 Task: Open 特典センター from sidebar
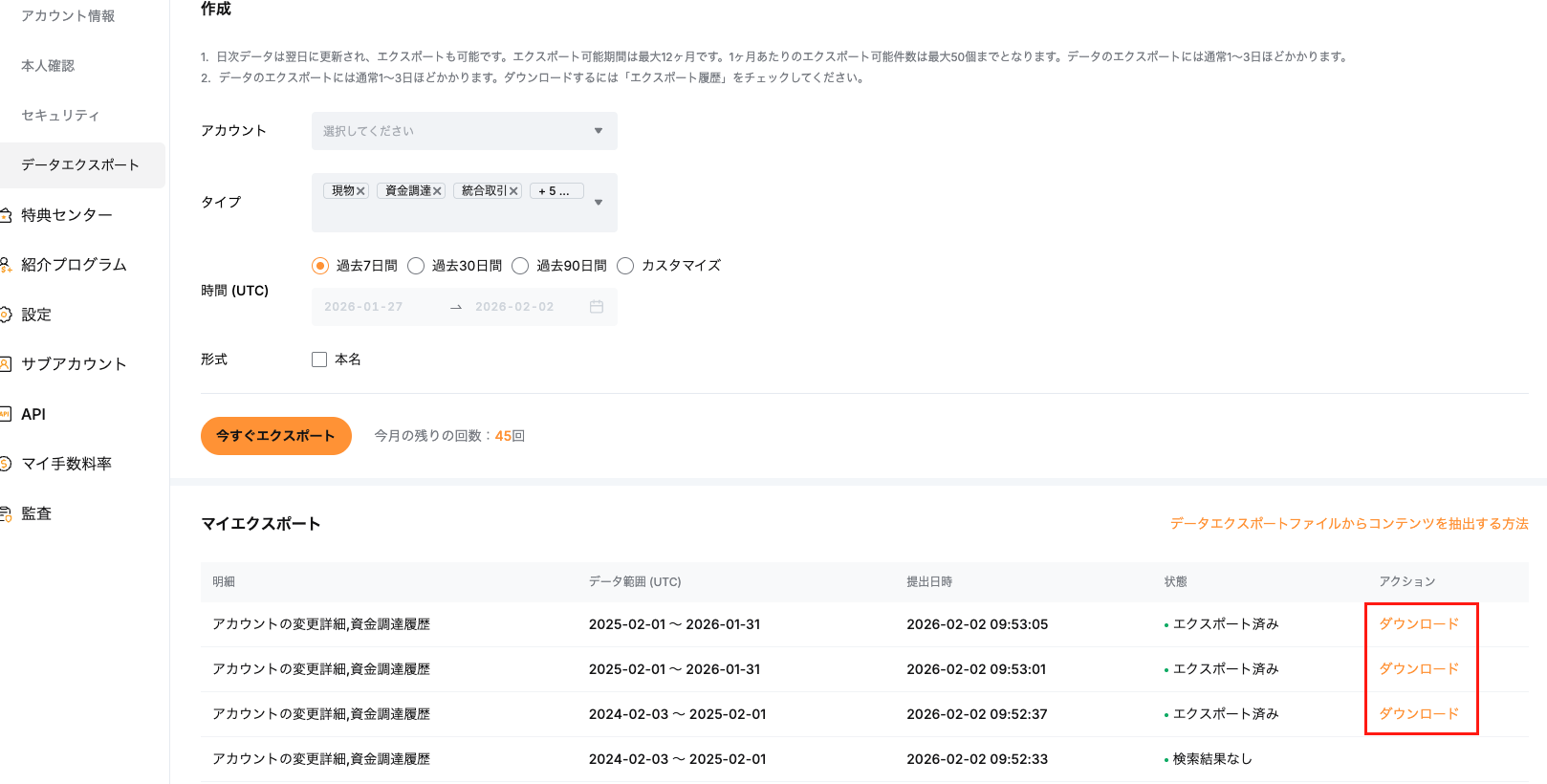(67, 215)
